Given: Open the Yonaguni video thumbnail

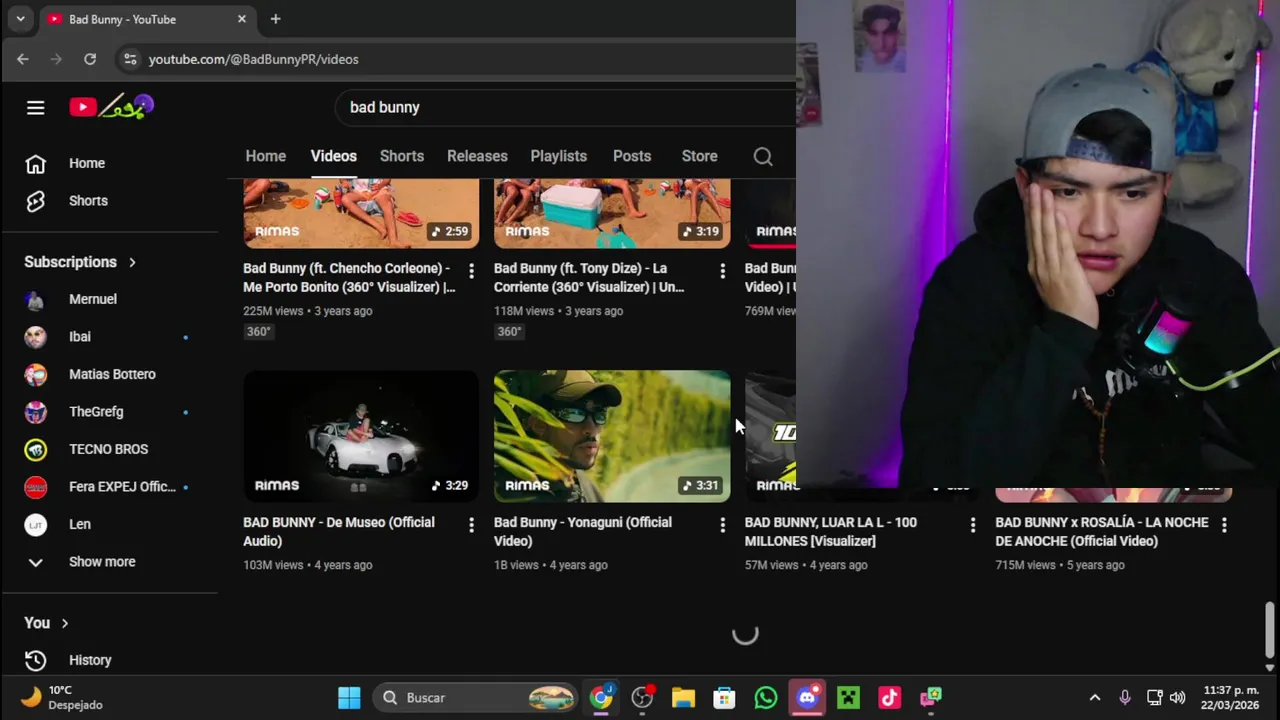Looking at the screenshot, I should 612,436.
